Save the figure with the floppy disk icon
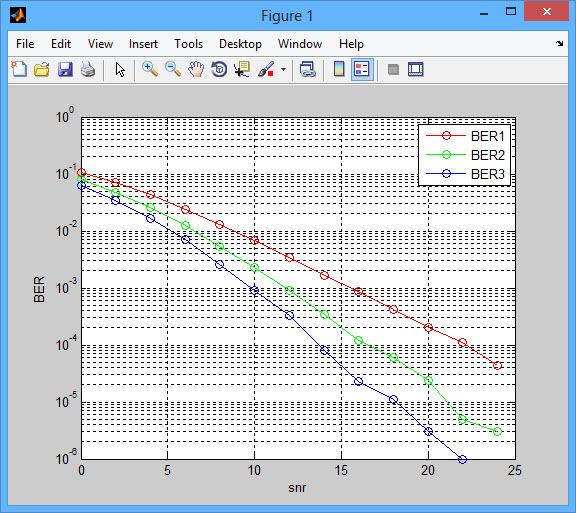 click(65, 69)
